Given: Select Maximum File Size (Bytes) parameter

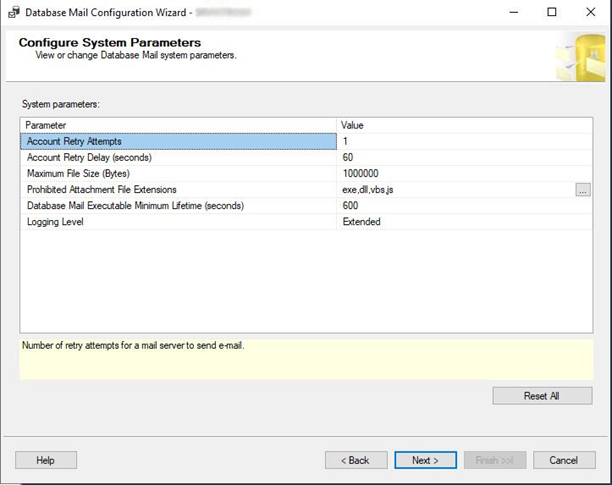Looking at the screenshot, I should 178,173.
